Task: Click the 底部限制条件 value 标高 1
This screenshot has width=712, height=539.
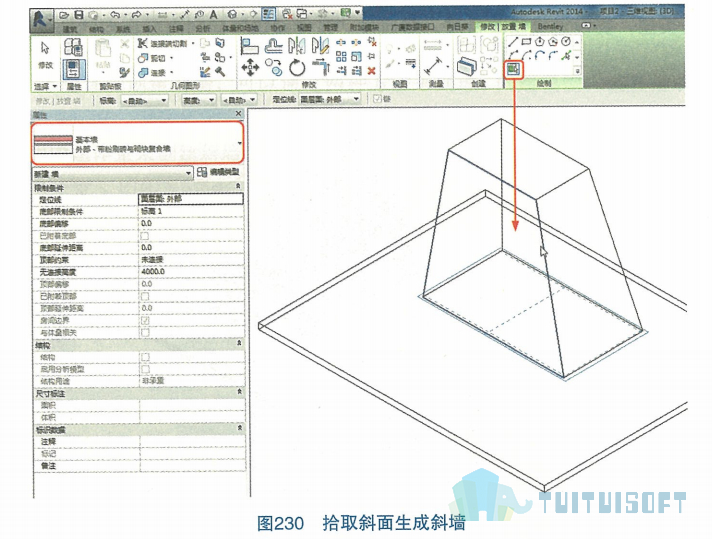Action: click(191, 211)
